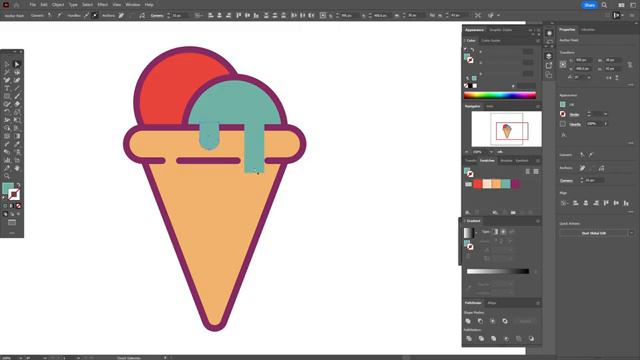Open the Navigator zoom level dropdown
Screen dimensions: 640x360
[x=491, y=152]
